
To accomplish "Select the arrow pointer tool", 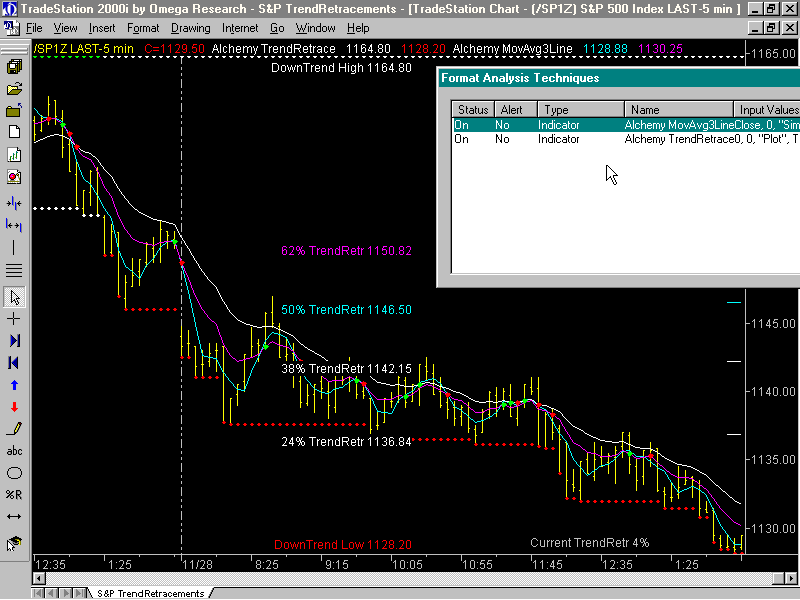I will (14, 297).
